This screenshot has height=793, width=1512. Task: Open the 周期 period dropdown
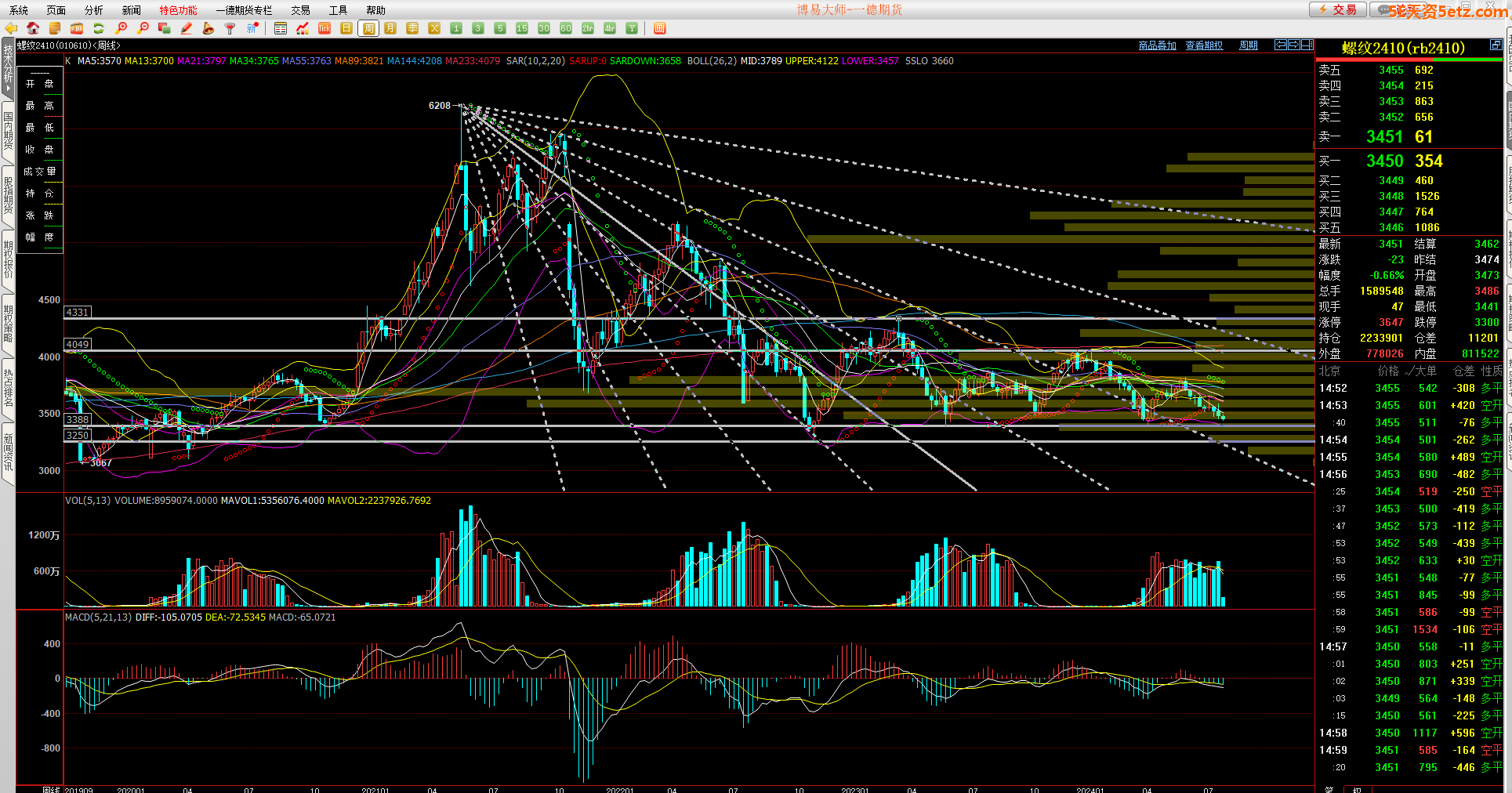tap(1248, 45)
